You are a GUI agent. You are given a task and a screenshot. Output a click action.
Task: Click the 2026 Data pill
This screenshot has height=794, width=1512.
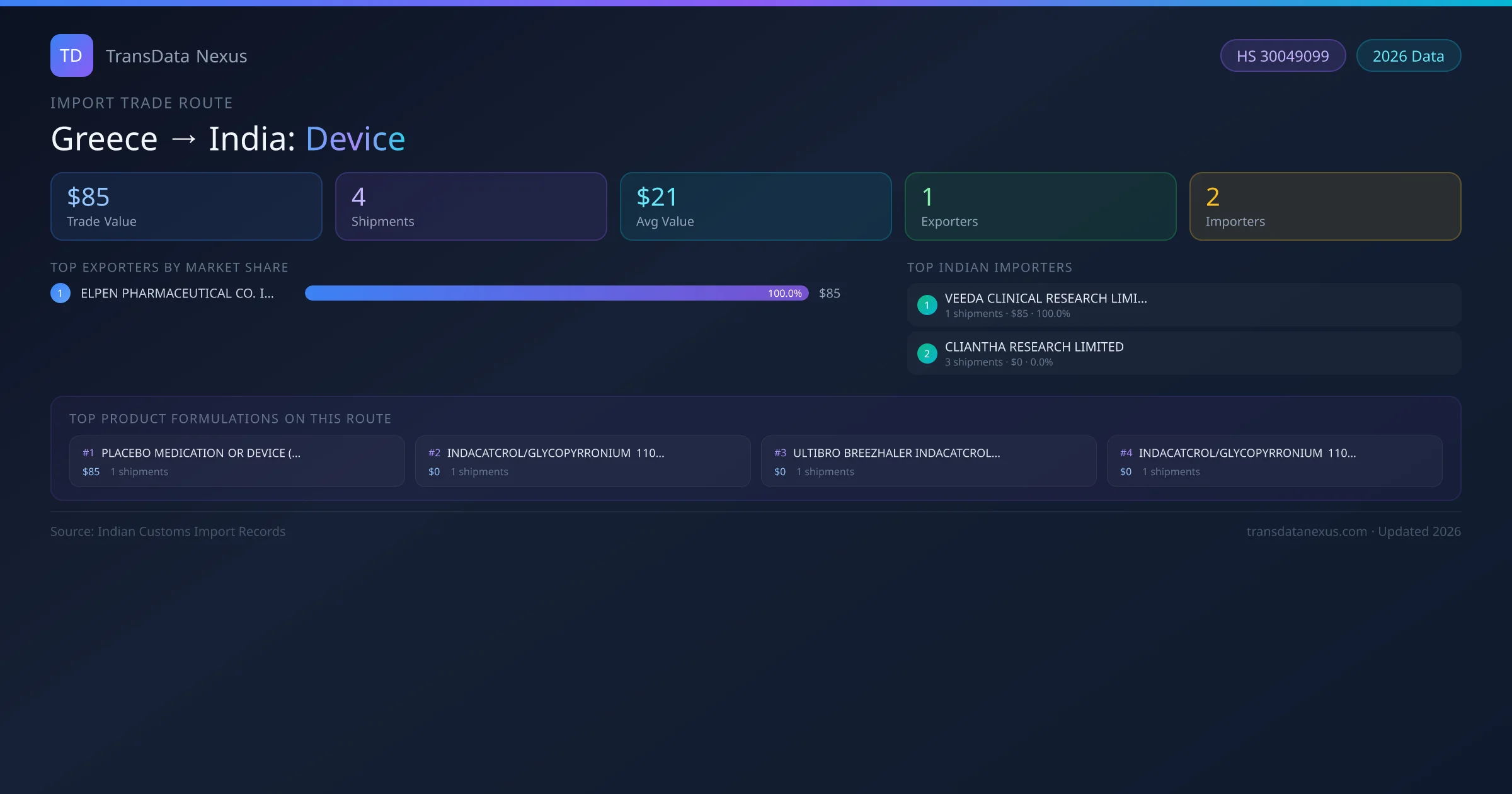tap(1408, 56)
